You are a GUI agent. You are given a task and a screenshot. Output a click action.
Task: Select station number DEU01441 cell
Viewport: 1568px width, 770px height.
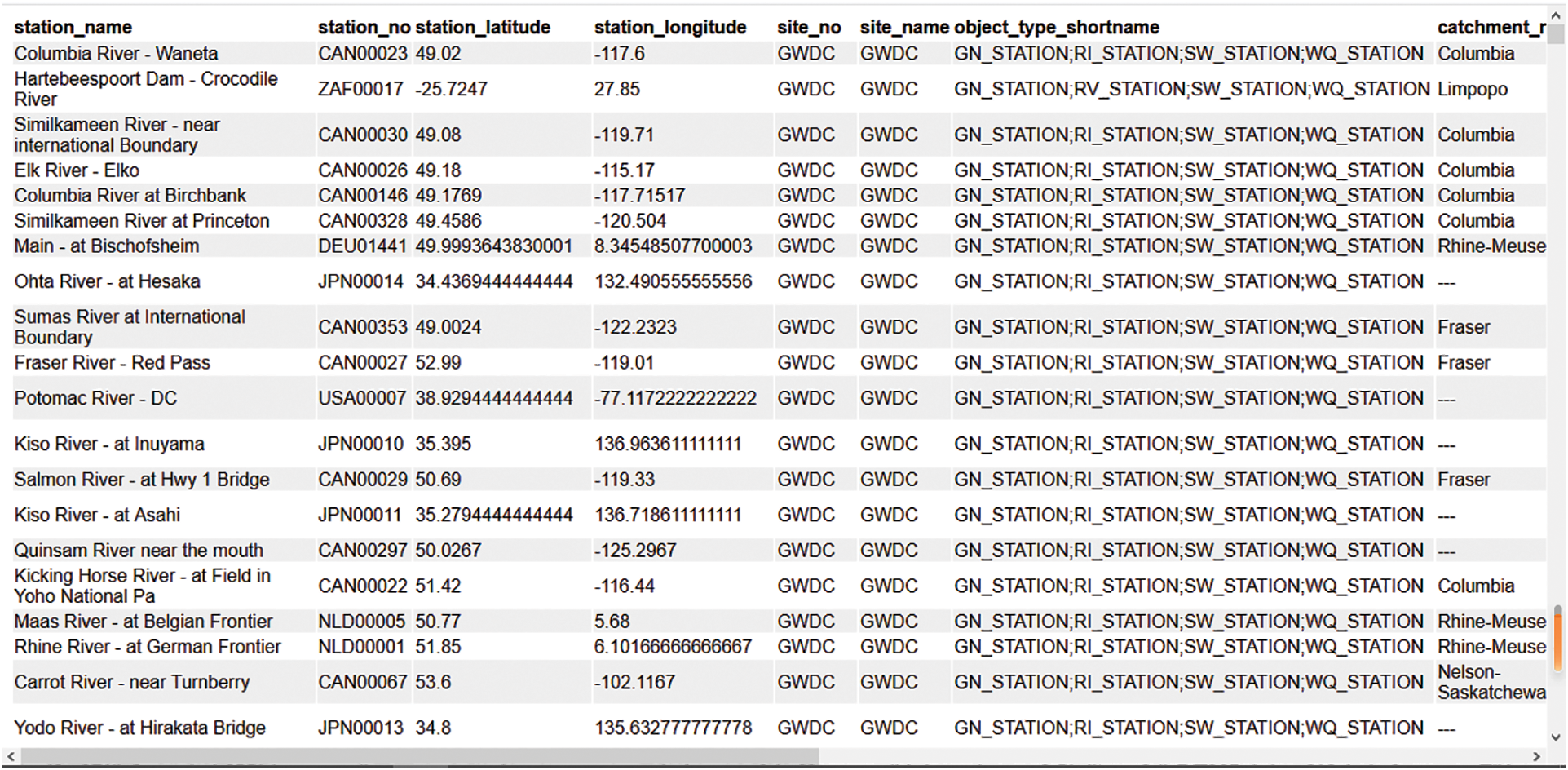click(360, 246)
